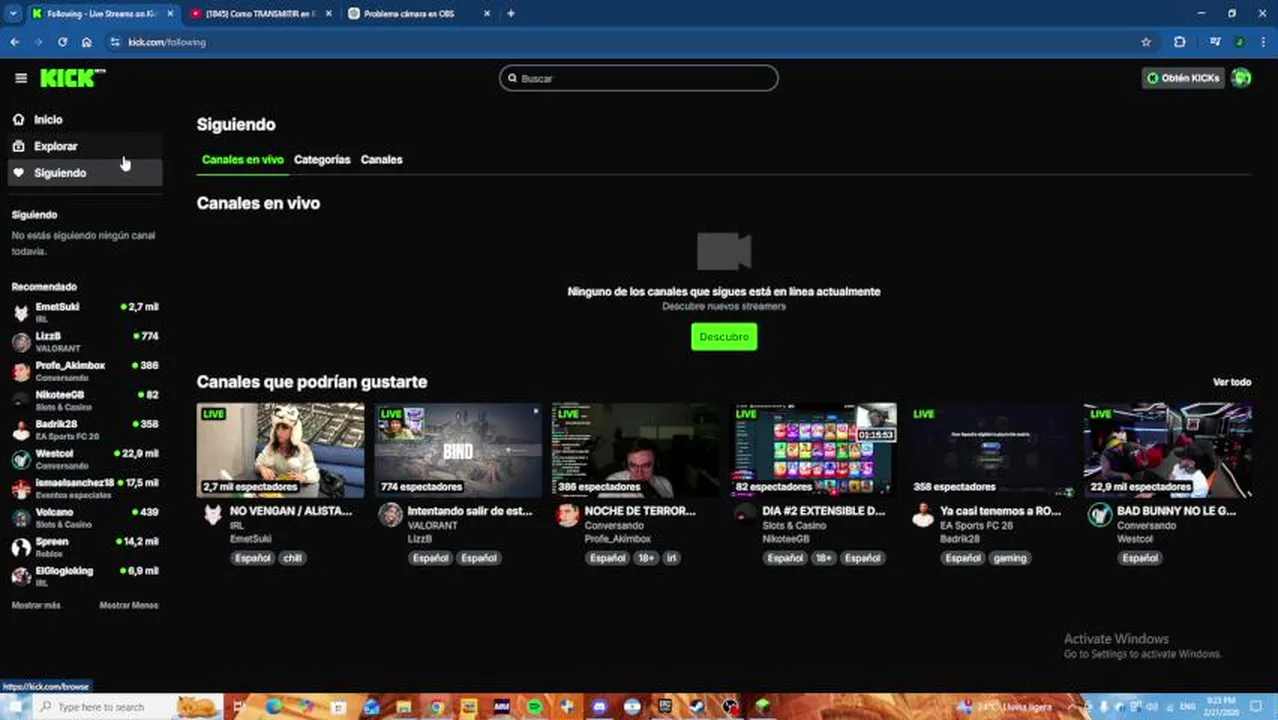Click the Obtén KICKs button

pyautogui.click(x=1183, y=78)
